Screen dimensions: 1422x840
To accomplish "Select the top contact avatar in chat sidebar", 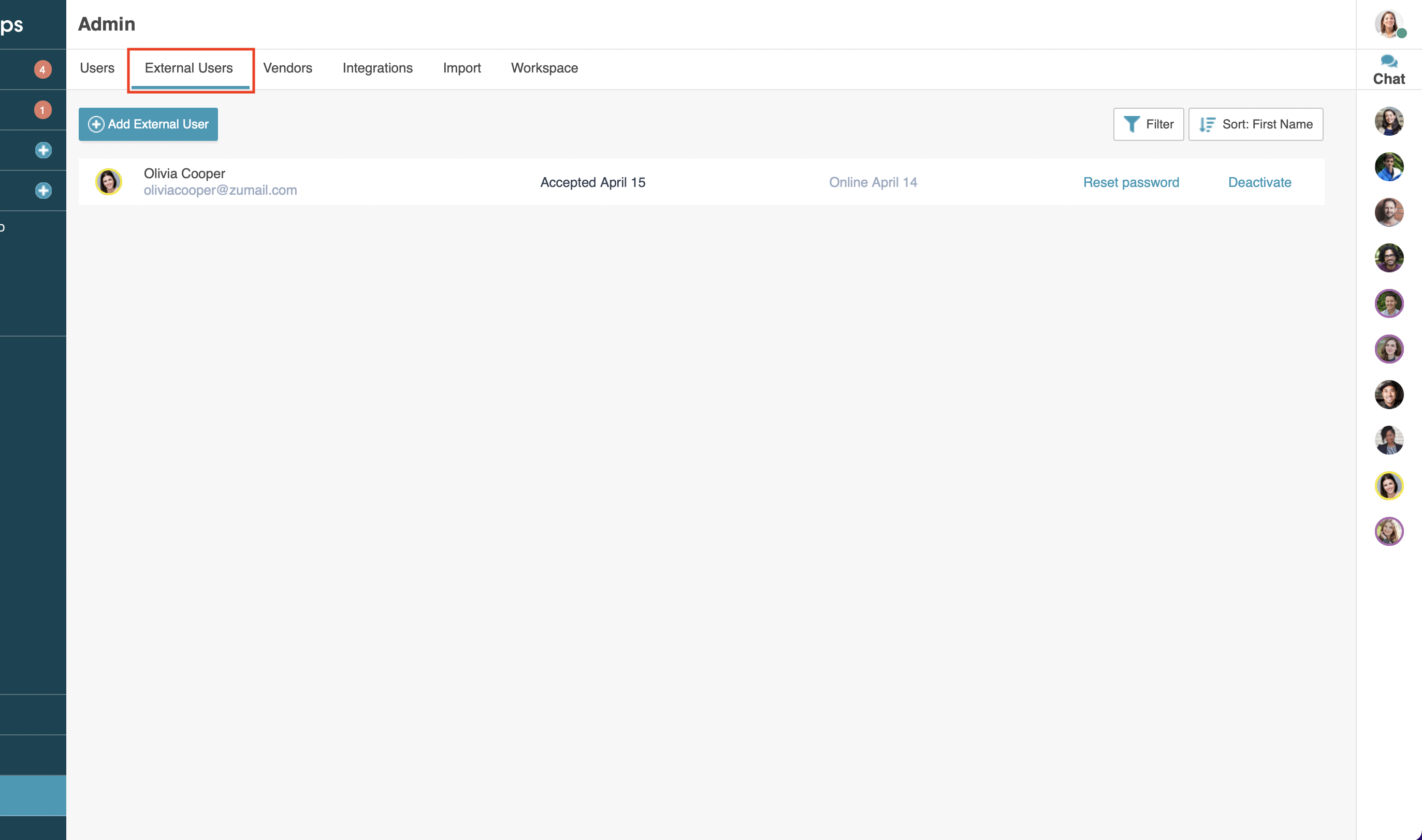I will tap(1389, 121).
